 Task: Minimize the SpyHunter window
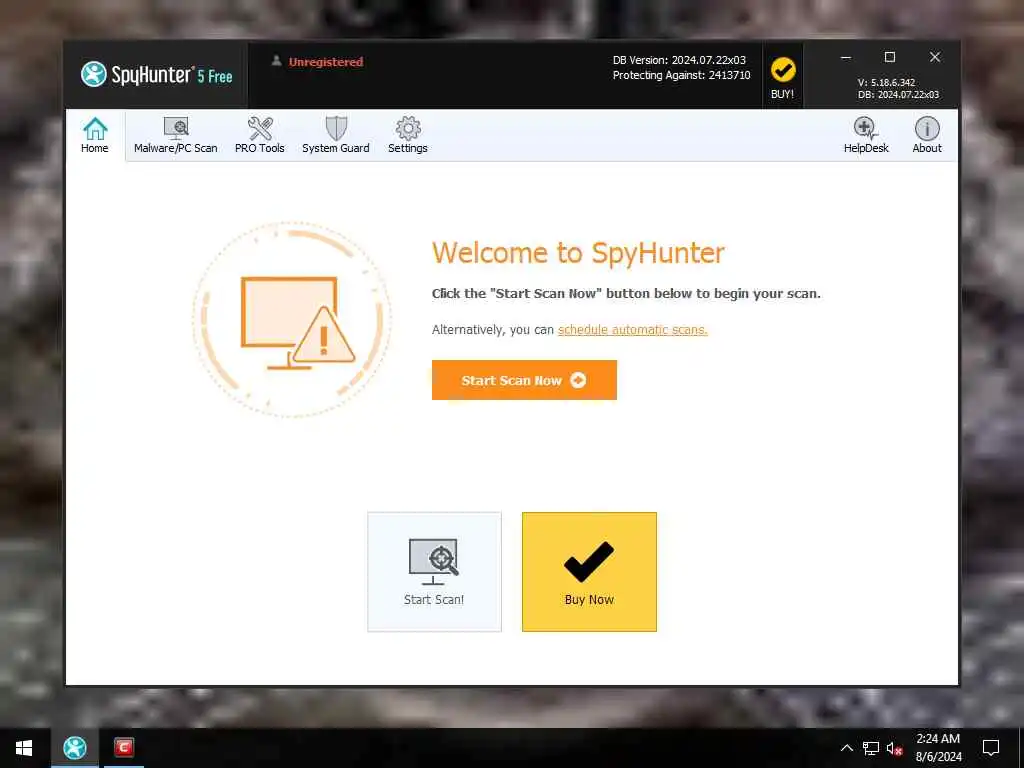[846, 57]
